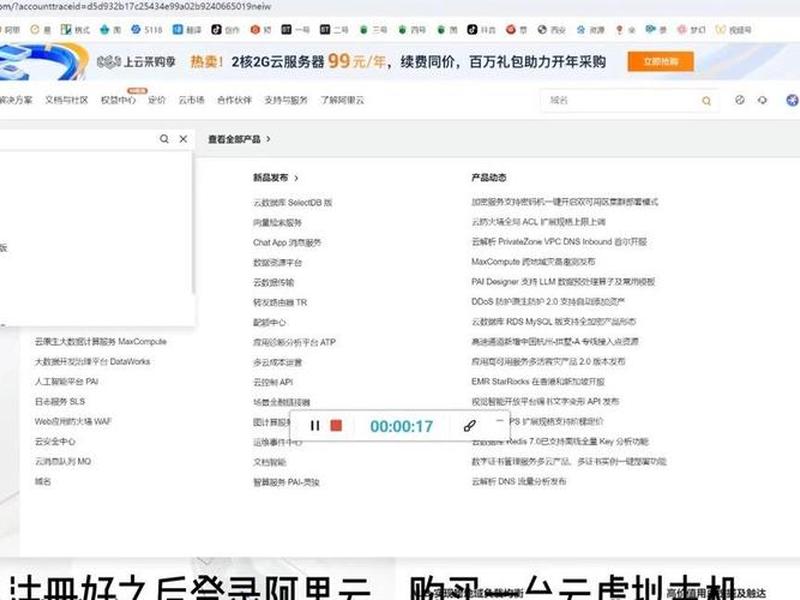The image size is (800, 600).
Task: Open the 三号 bookmark
Action: [x=373, y=30]
